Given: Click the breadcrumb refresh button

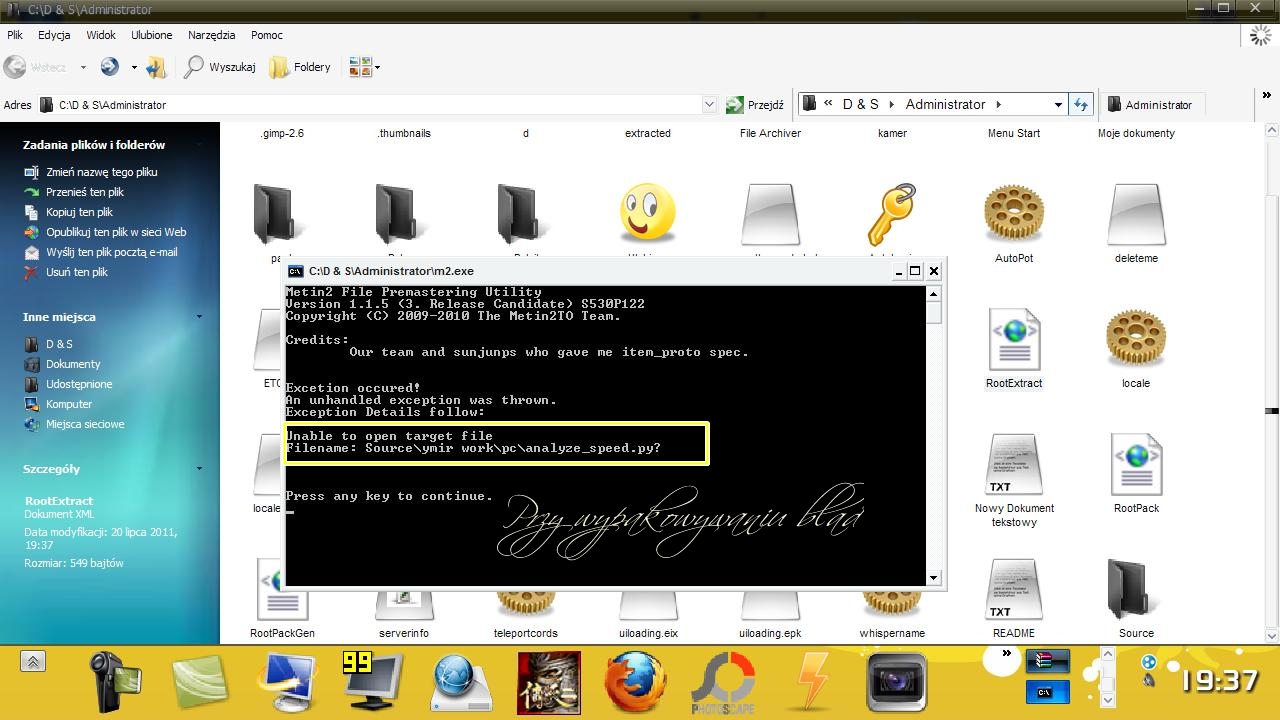Looking at the screenshot, I should 1081,104.
